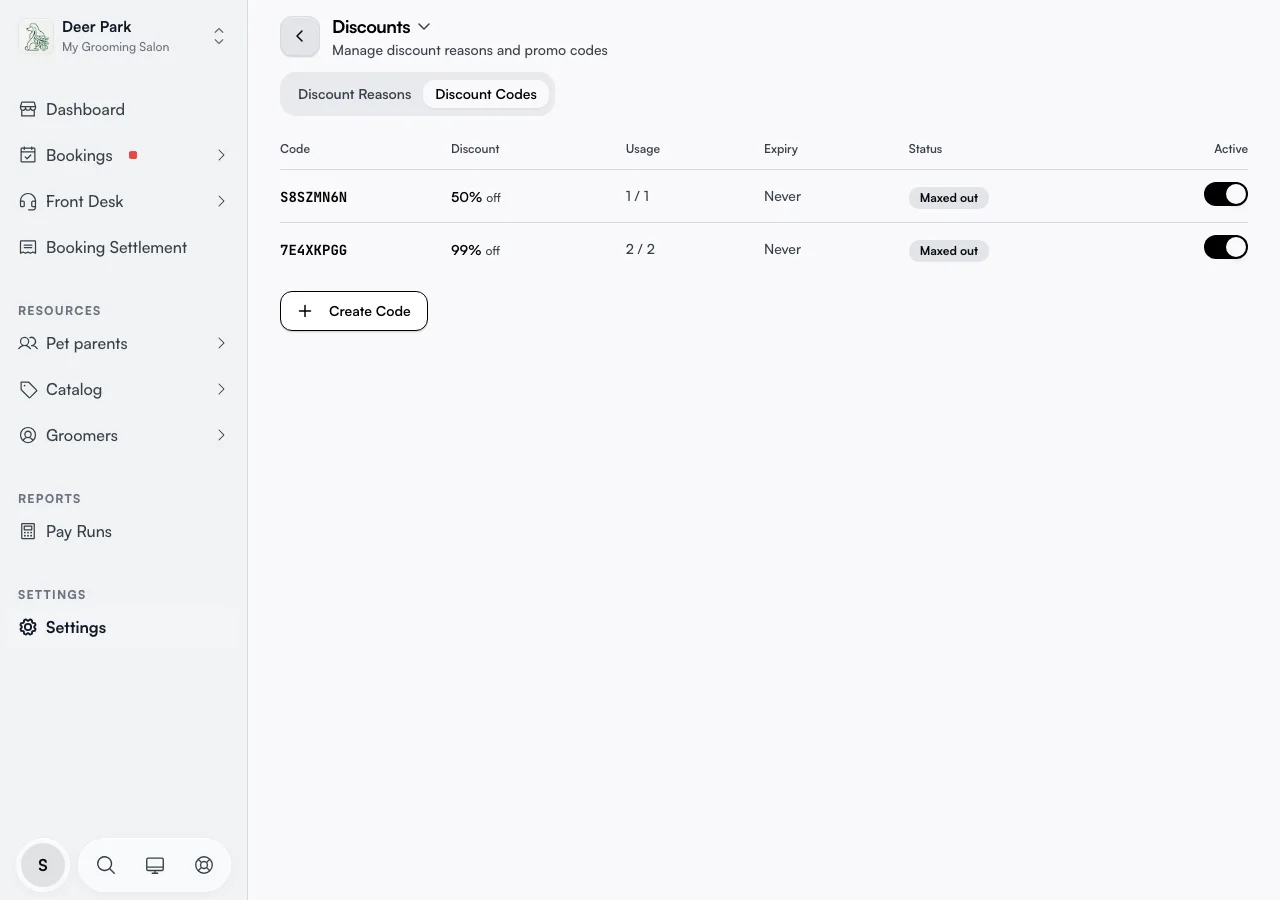The image size is (1280, 900).
Task: Click the Groomers profile icon
Action: pyautogui.click(x=28, y=435)
